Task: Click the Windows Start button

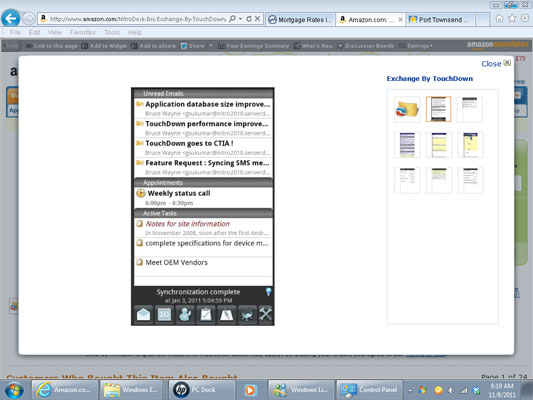Action: click(x=14, y=390)
